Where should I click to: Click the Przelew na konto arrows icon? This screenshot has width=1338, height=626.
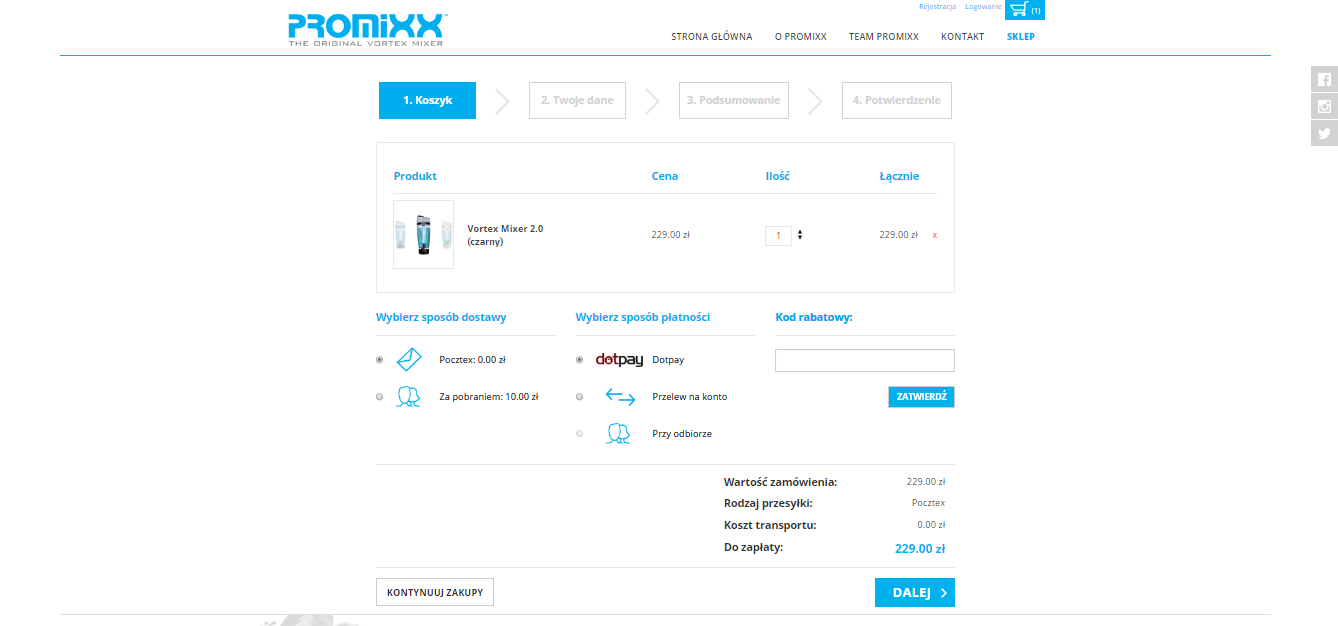[x=620, y=397]
